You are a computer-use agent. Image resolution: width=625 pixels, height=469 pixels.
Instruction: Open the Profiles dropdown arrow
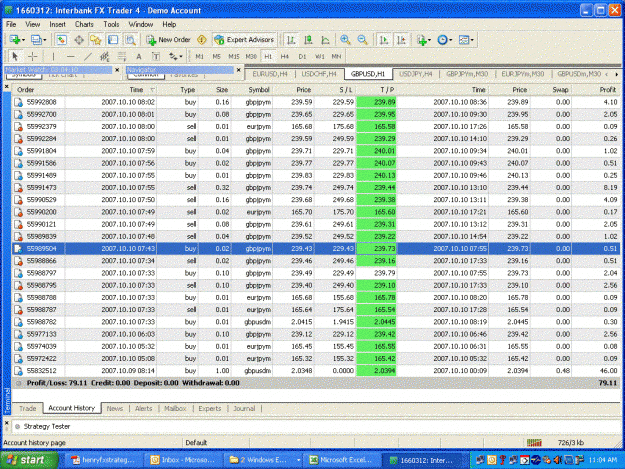[45, 40]
